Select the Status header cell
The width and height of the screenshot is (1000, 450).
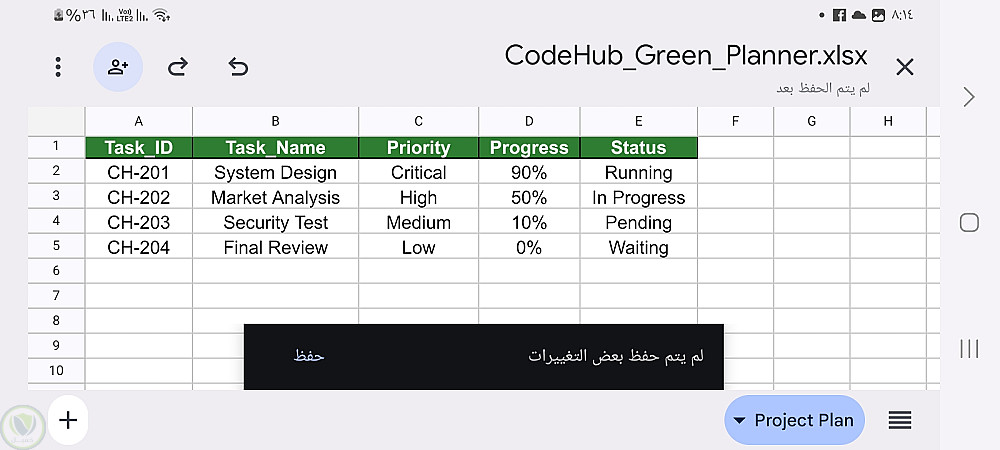638,148
